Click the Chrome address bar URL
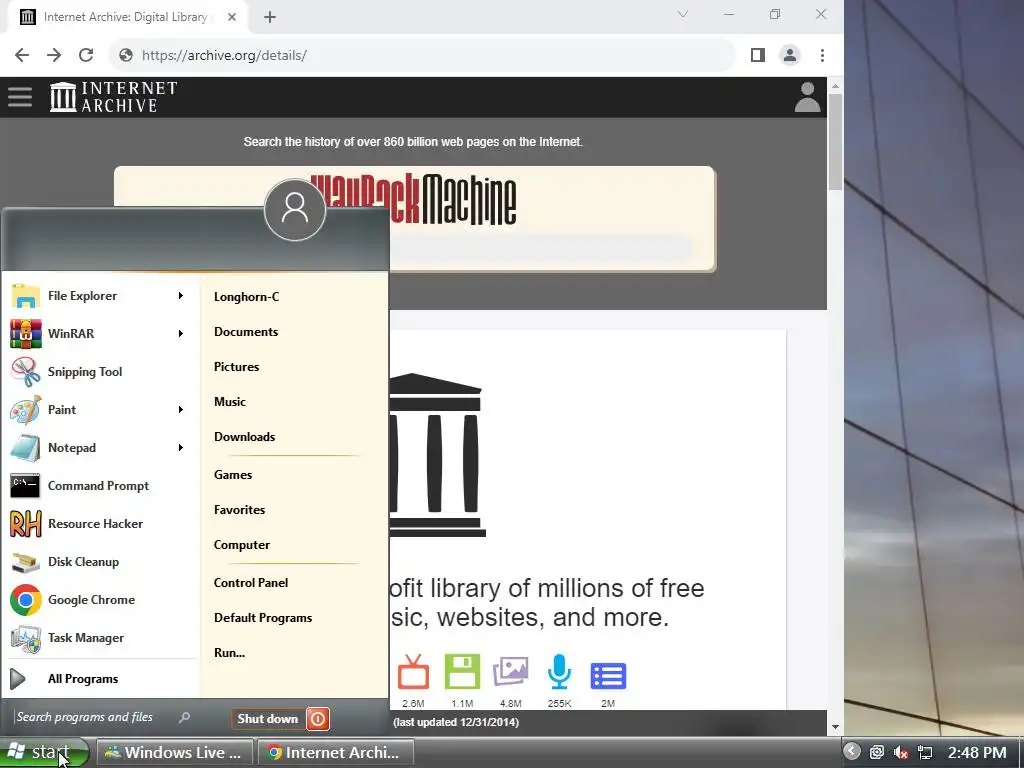Image resolution: width=1024 pixels, height=768 pixels. (224, 56)
